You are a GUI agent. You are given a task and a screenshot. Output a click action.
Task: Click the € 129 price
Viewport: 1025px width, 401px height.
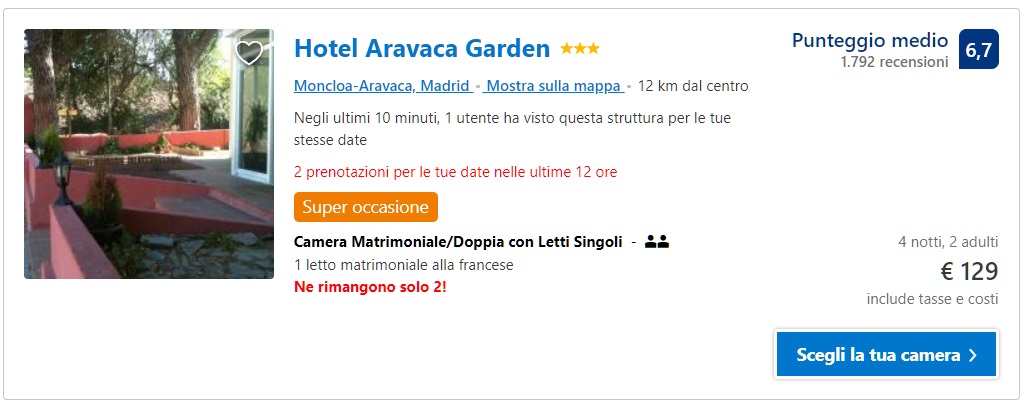point(969,271)
